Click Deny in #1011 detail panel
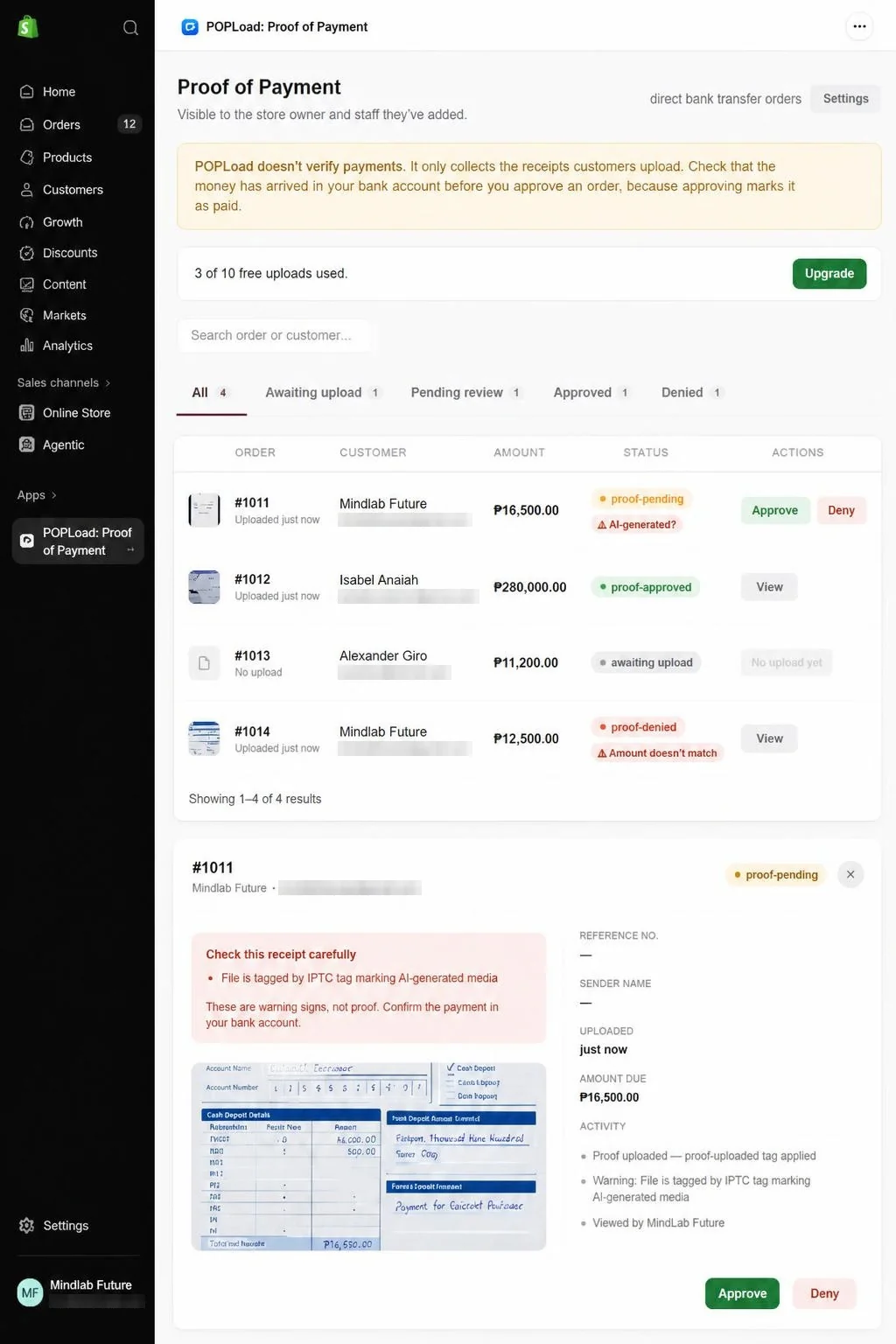Screen dimensions: 896x1344 824,1293
